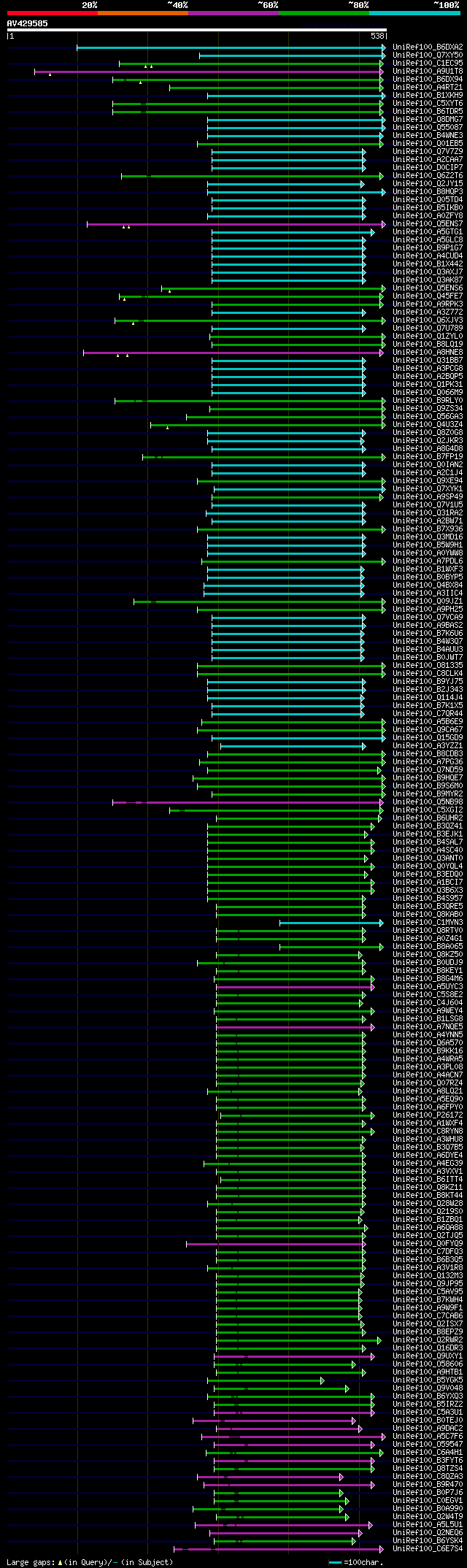Image resolution: width=467 pixels, height=1568 pixels.
Task: Select hit label UniRef100_Q3AK87
Action: point(428,280)
